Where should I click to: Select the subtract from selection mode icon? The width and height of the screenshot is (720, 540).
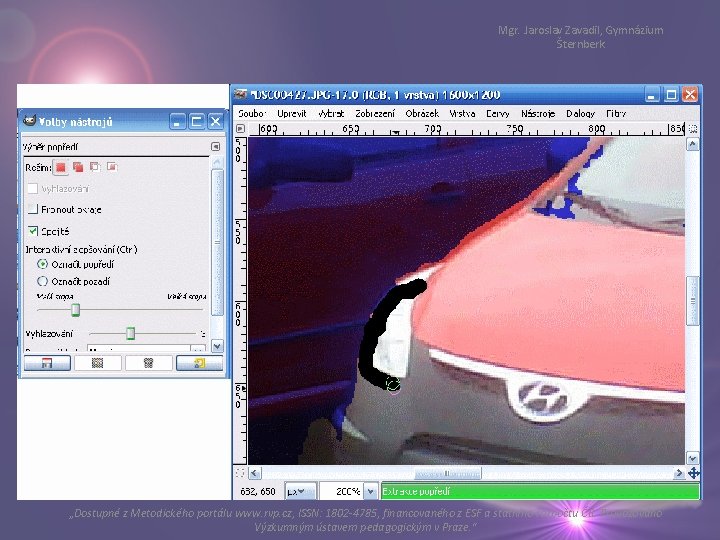[x=95, y=167]
